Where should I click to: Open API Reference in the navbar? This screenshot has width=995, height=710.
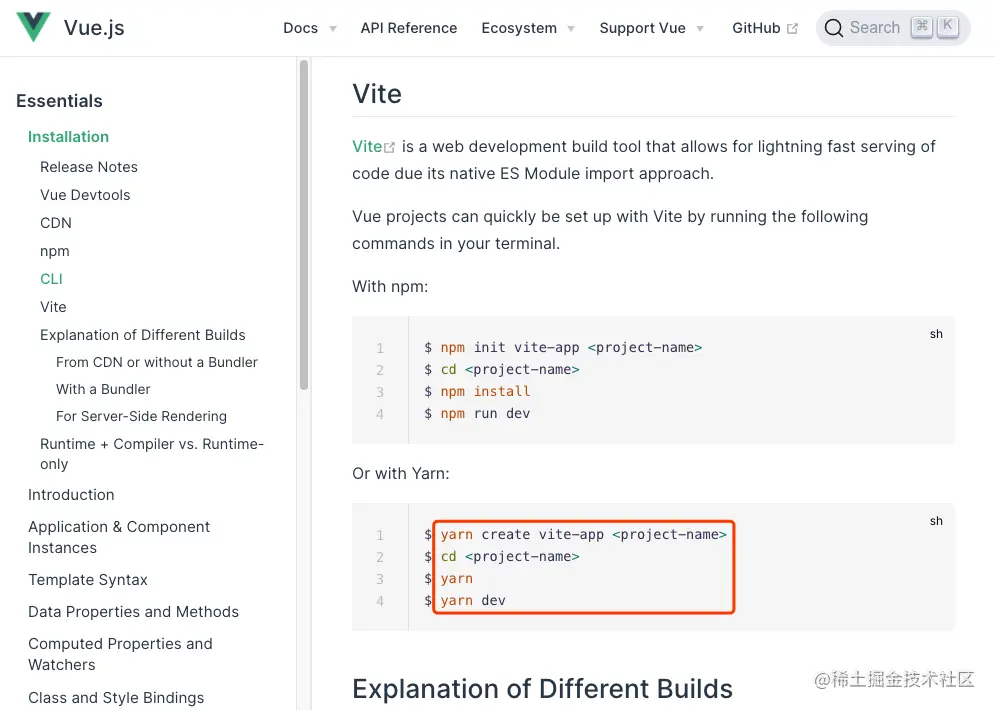(x=409, y=28)
